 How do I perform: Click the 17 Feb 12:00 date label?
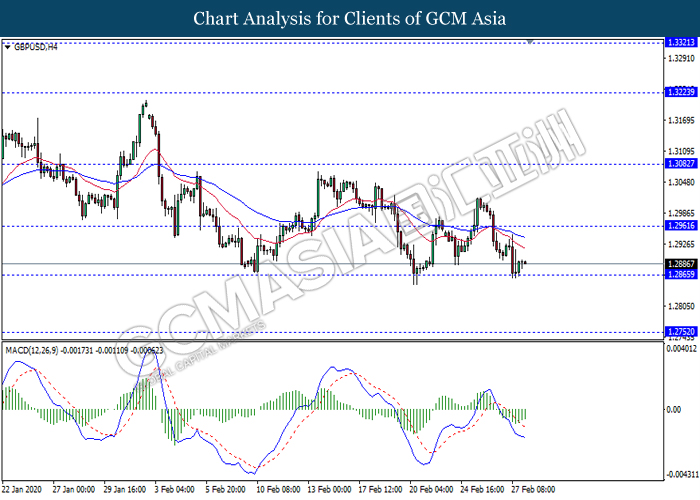pos(380,489)
